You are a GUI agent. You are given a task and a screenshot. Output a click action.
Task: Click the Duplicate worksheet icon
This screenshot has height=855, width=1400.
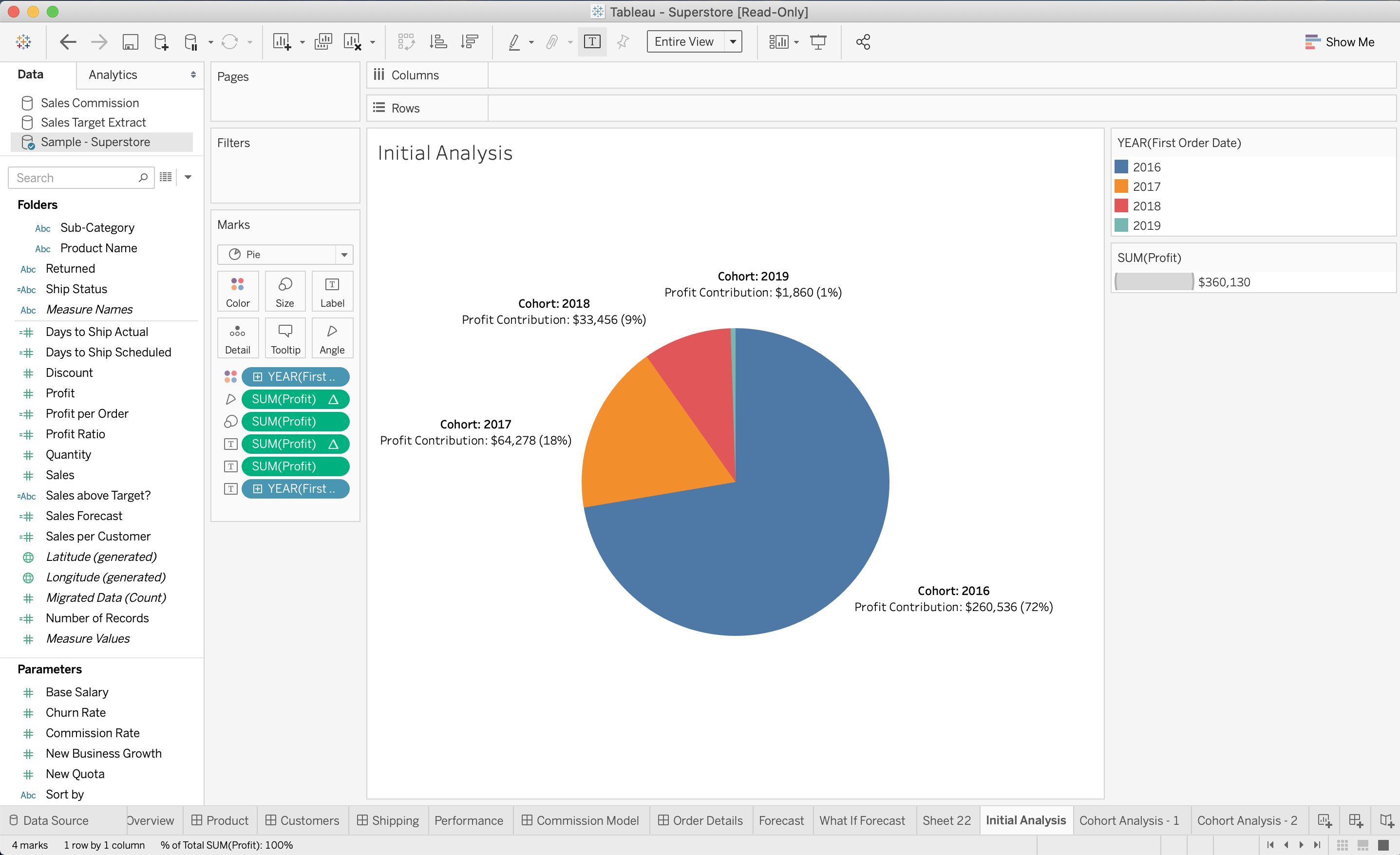tap(323, 41)
